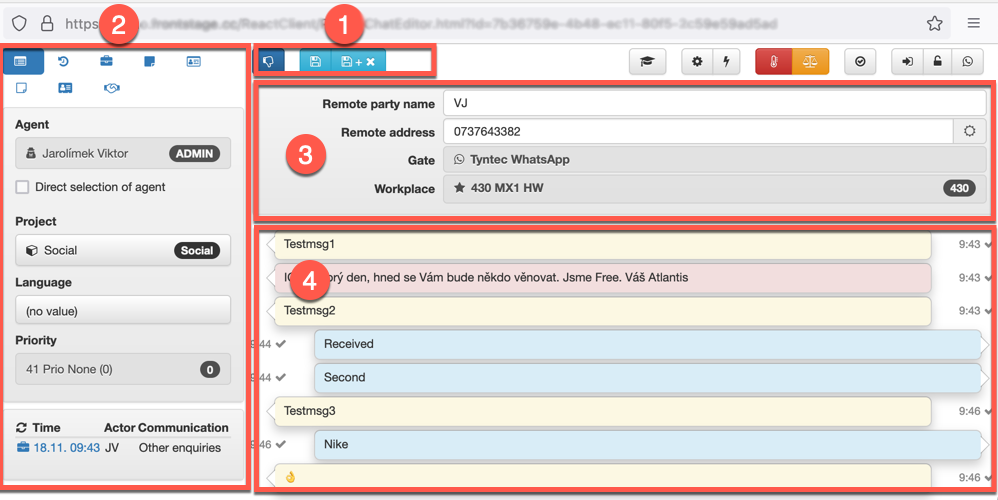Click the lightning bolt button
Image resolution: width=998 pixels, height=500 pixels.
[726, 62]
